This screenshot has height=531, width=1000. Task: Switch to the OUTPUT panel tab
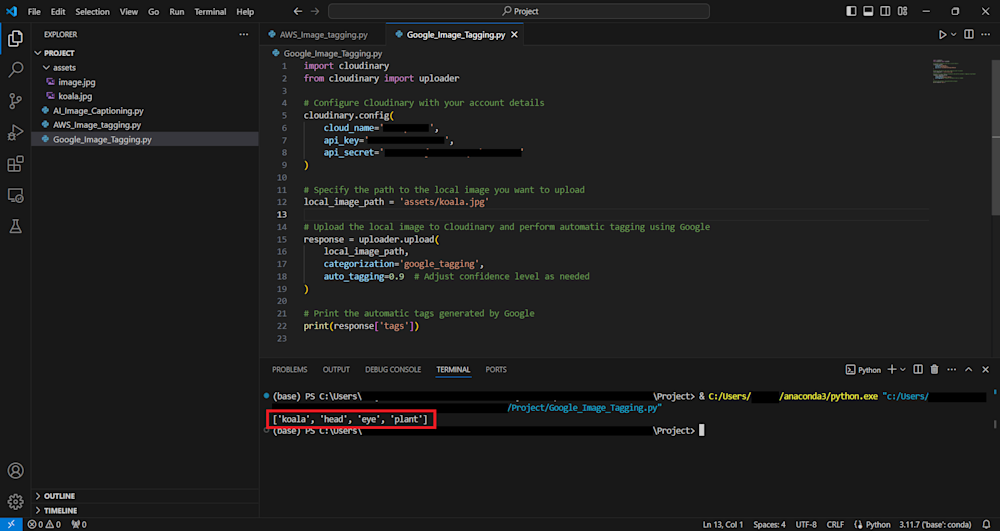click(336, 370)
